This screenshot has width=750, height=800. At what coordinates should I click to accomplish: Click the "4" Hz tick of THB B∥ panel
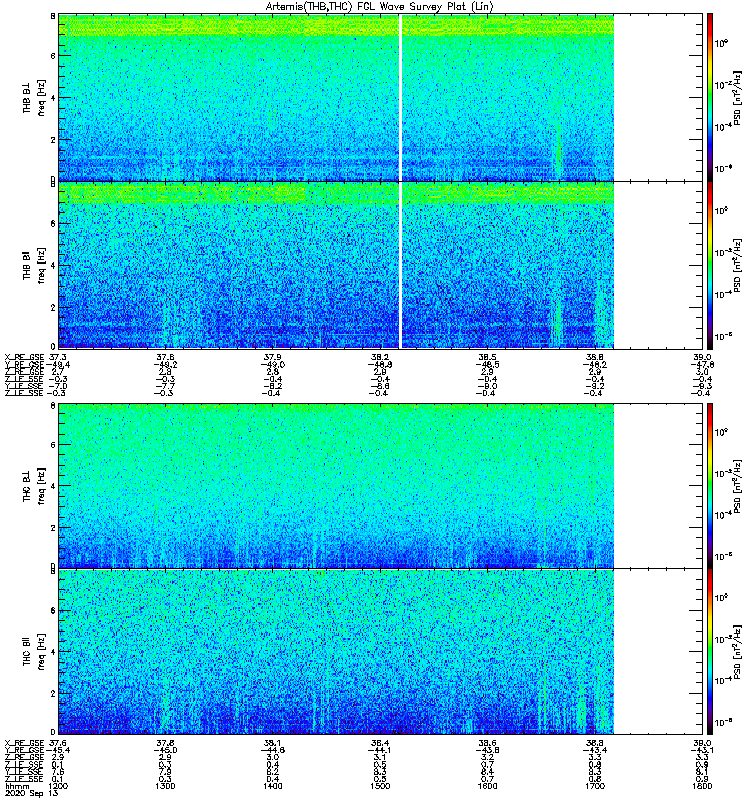pos(53,265)
